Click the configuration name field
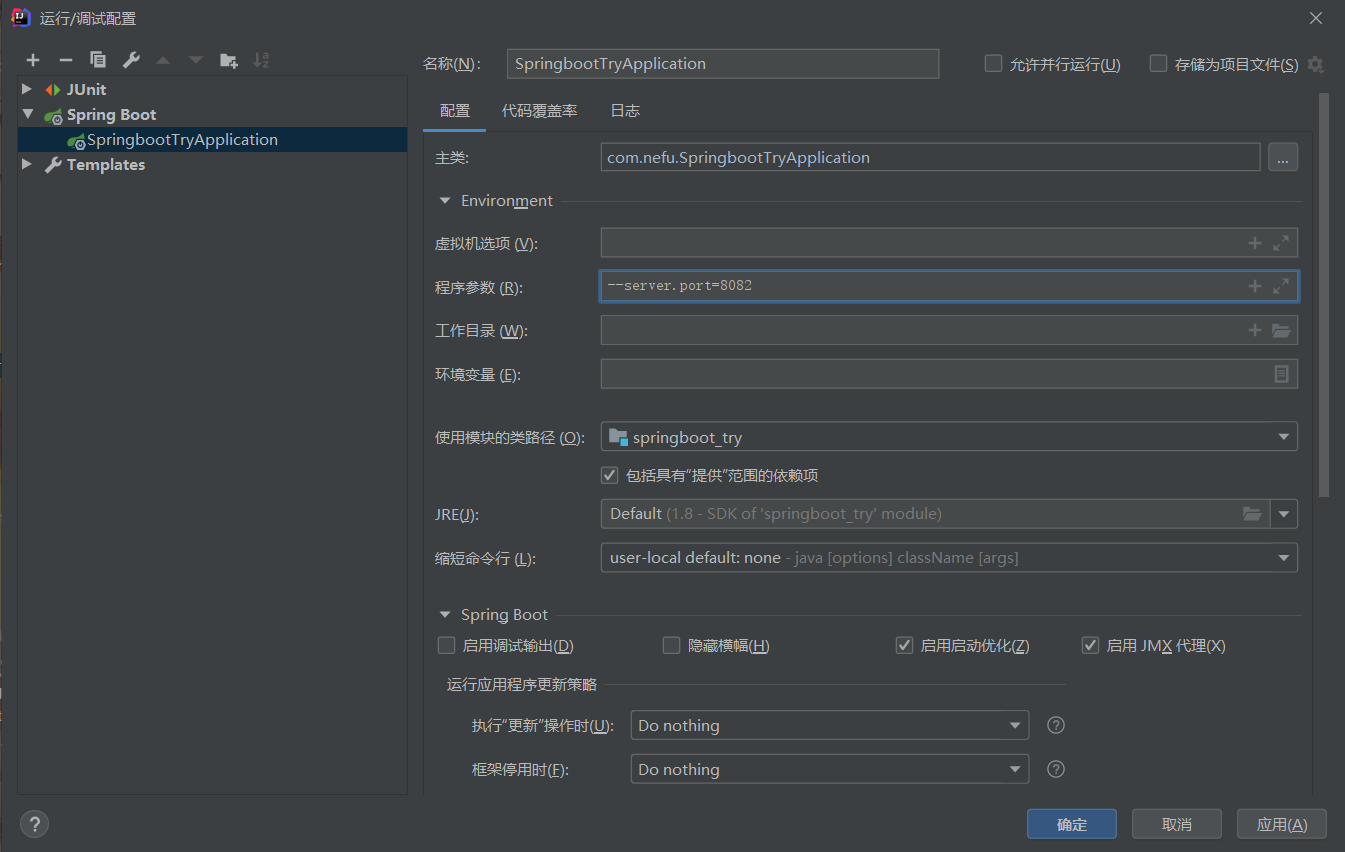 tap(723, 63)
